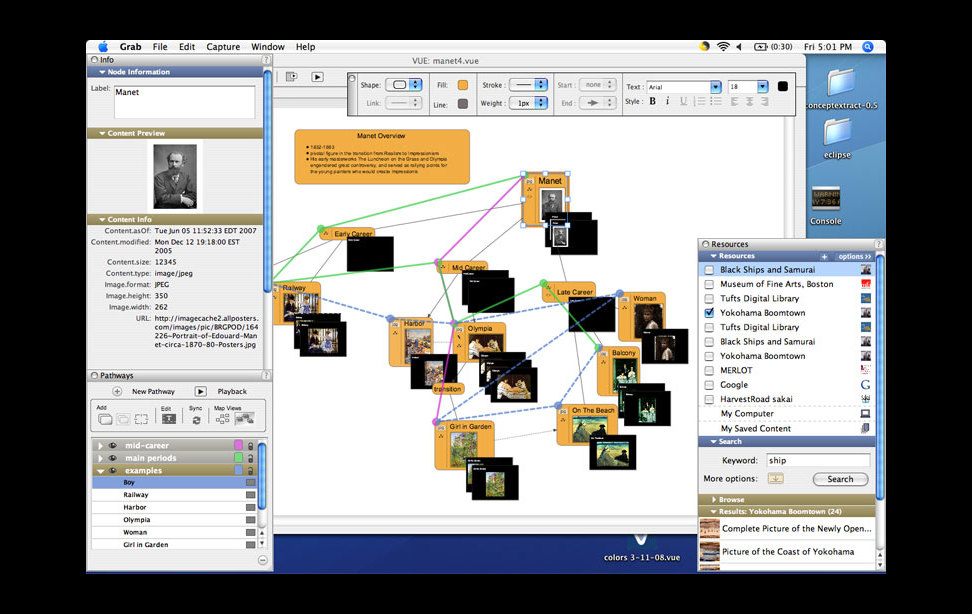Click the orange Fill color swatch

tap(462, 85)
